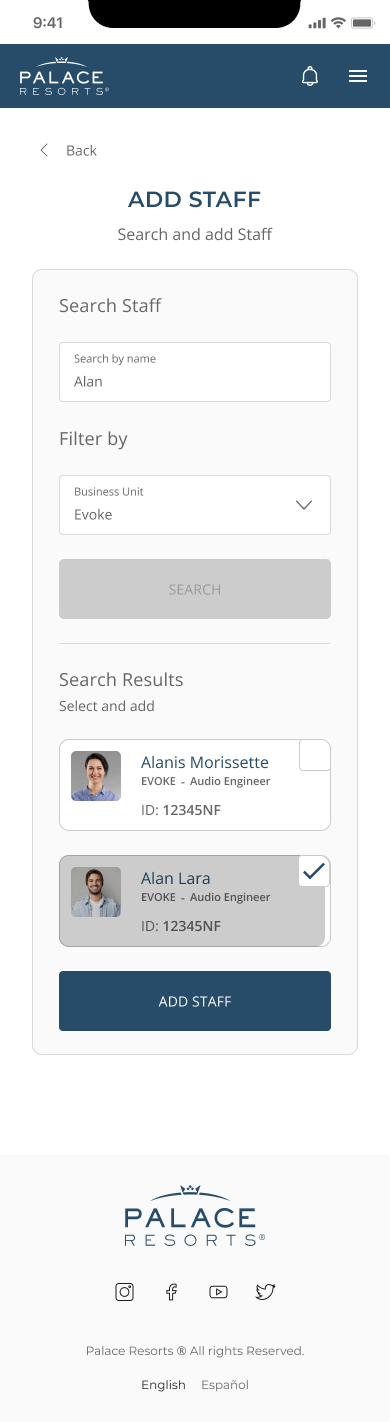Image resolution: width=390 pixels, height=1422 pixels.
Task: Open the hamburger menu icon
Action: point(358,76)
